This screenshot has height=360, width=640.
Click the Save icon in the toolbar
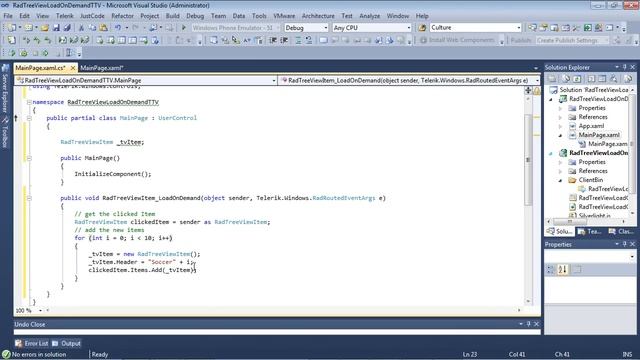(56, 28)
